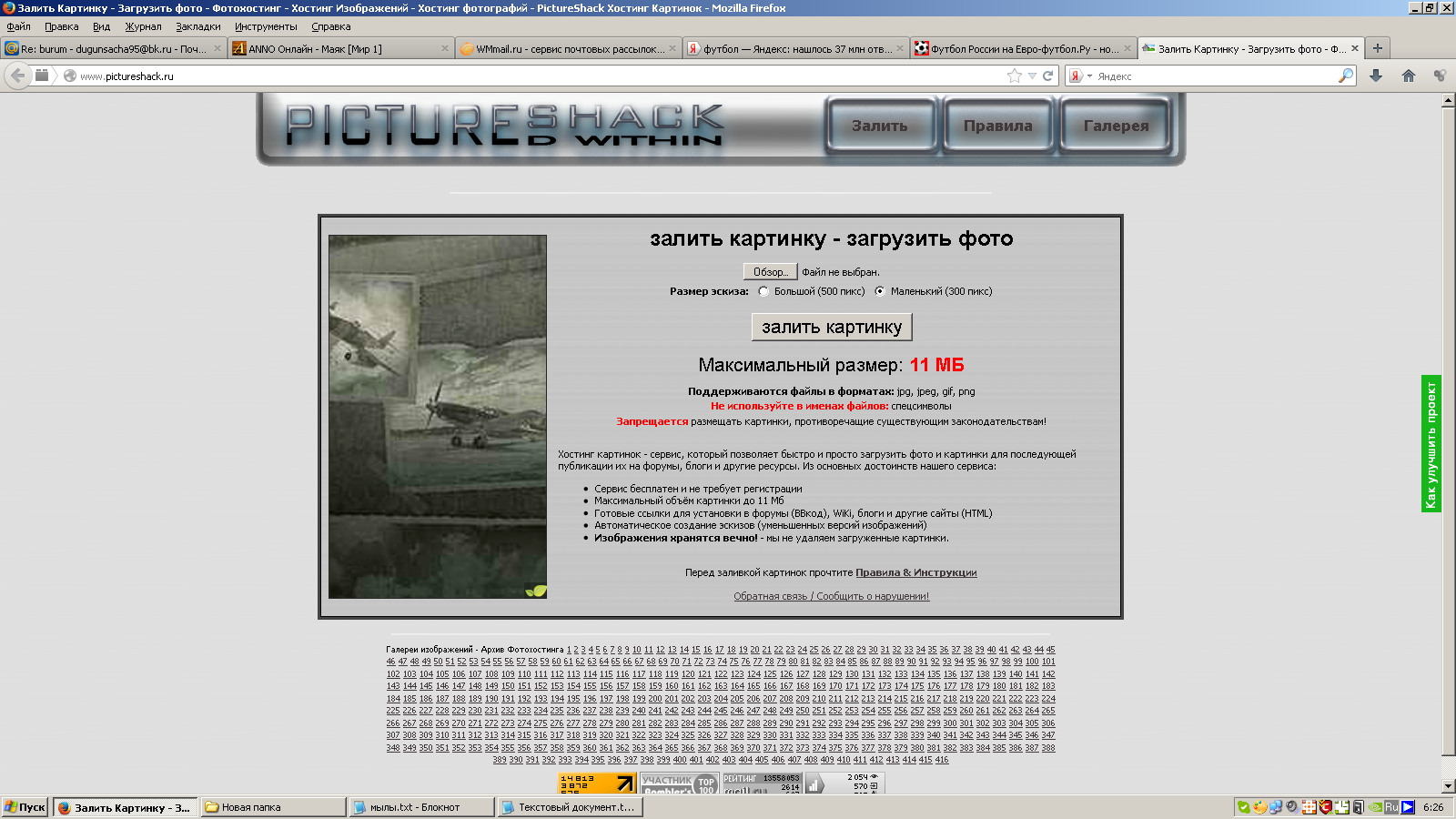Click the PictureShack logo banner
Viewport: 1456px width, 819px height.
pyautogui.click(x=505, y=126)
